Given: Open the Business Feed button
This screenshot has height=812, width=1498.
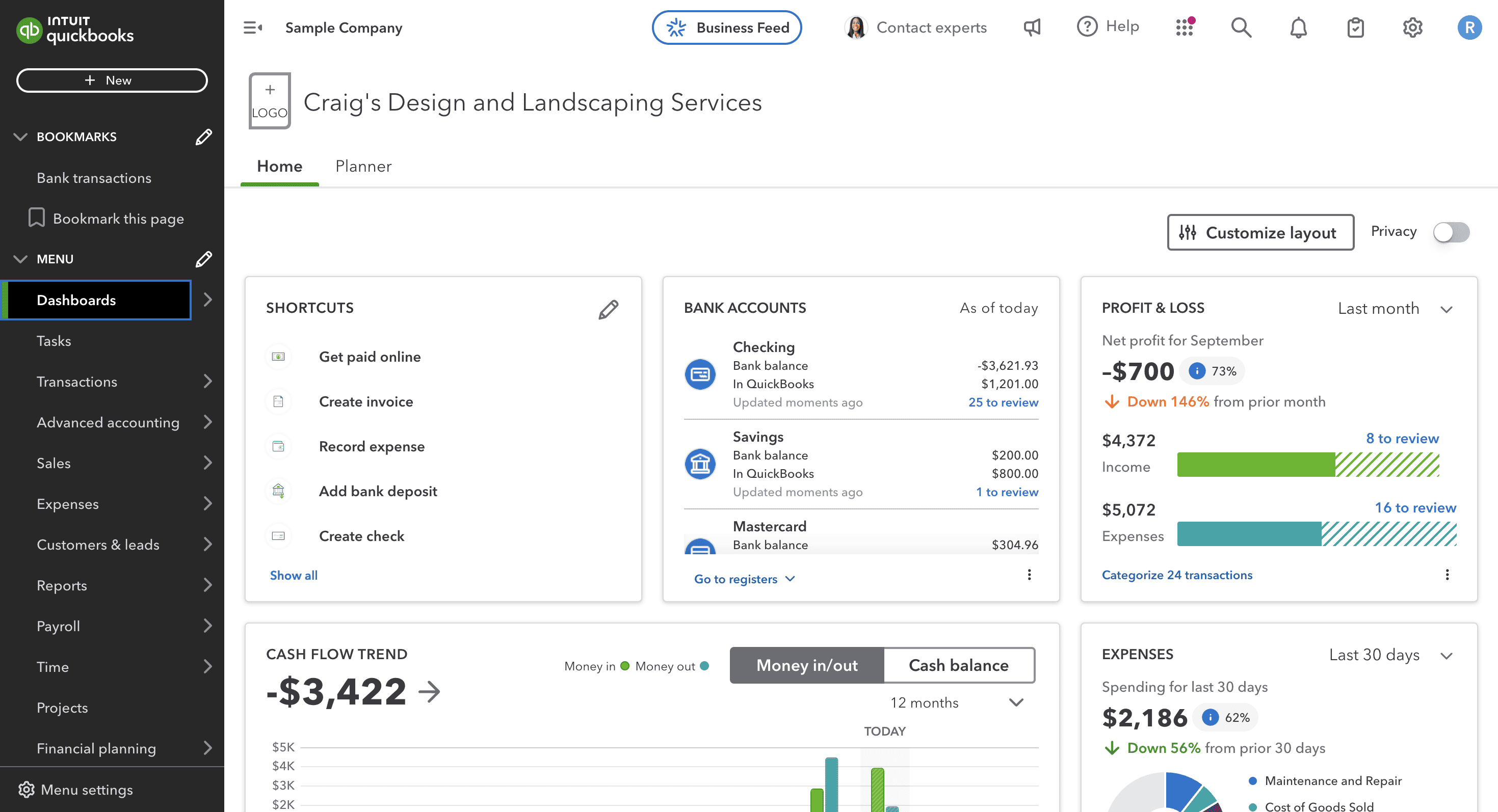Looking at the screenshot, I should pos(727,28).
